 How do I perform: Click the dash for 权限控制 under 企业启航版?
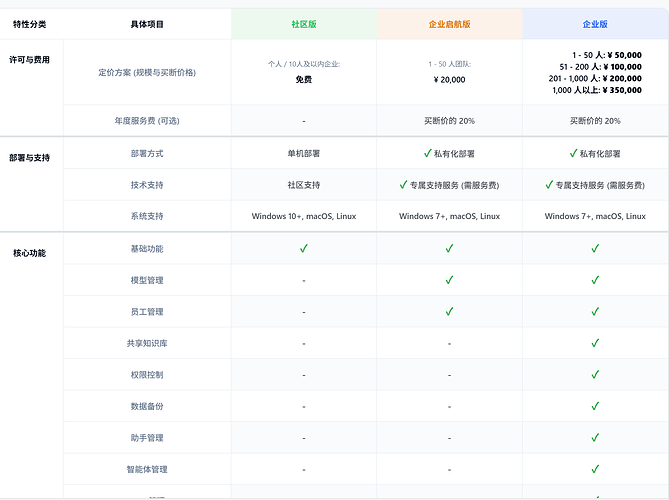(449, 375)
